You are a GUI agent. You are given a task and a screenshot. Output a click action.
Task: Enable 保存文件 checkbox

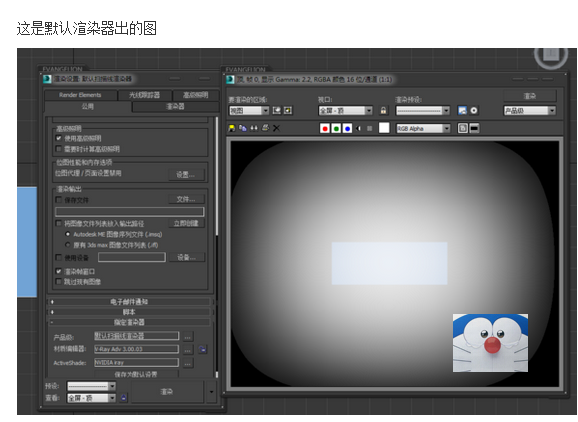pyautogui.click(x=58, y=199)
